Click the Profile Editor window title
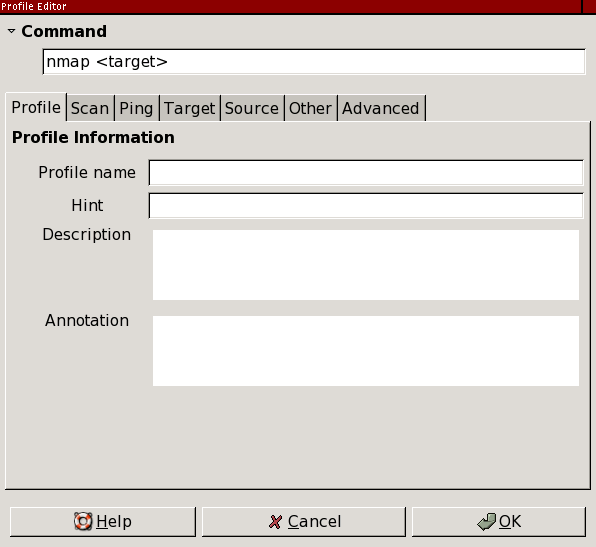Screen dimensions: 596x547 coord(33,6)
